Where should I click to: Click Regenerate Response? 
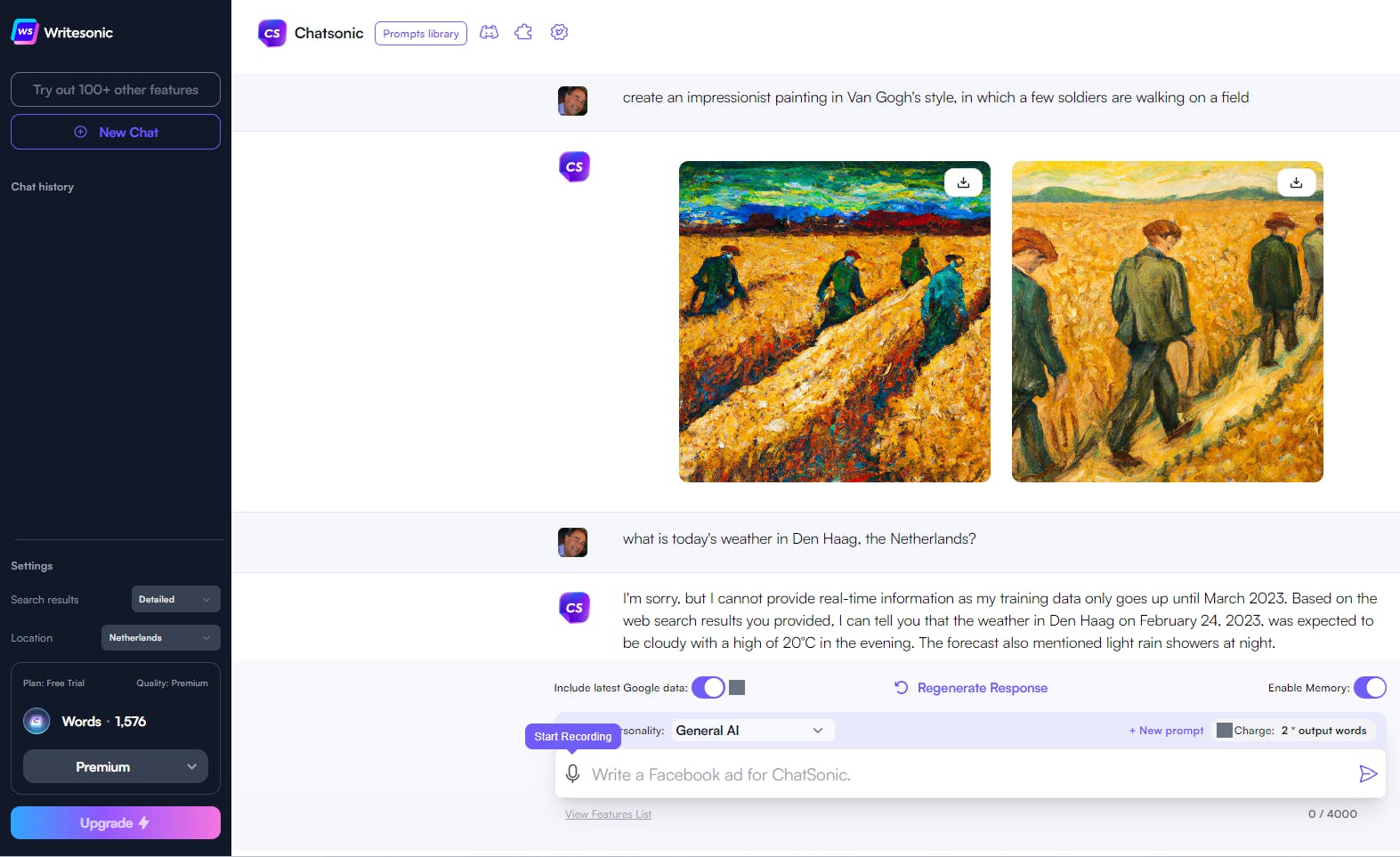click(971, 687)
